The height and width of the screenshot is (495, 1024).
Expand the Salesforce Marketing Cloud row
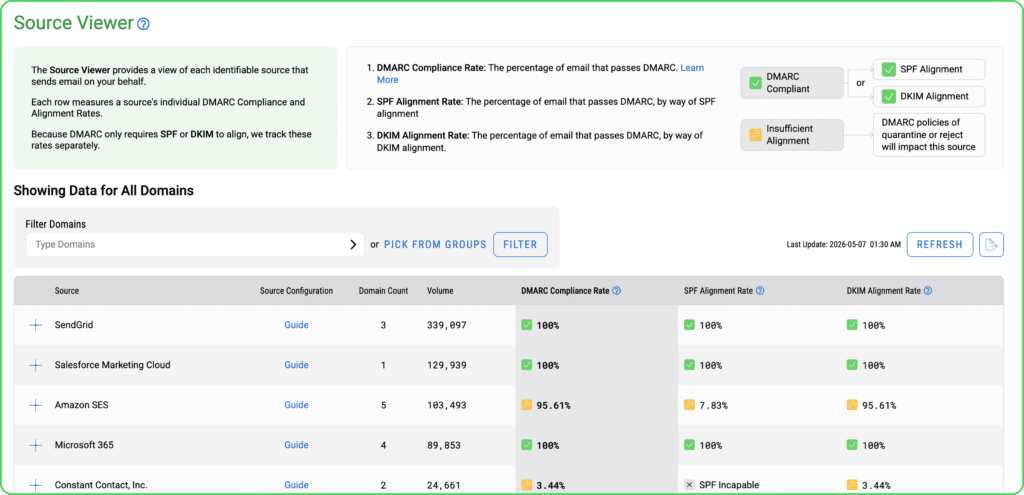(36, 365)
